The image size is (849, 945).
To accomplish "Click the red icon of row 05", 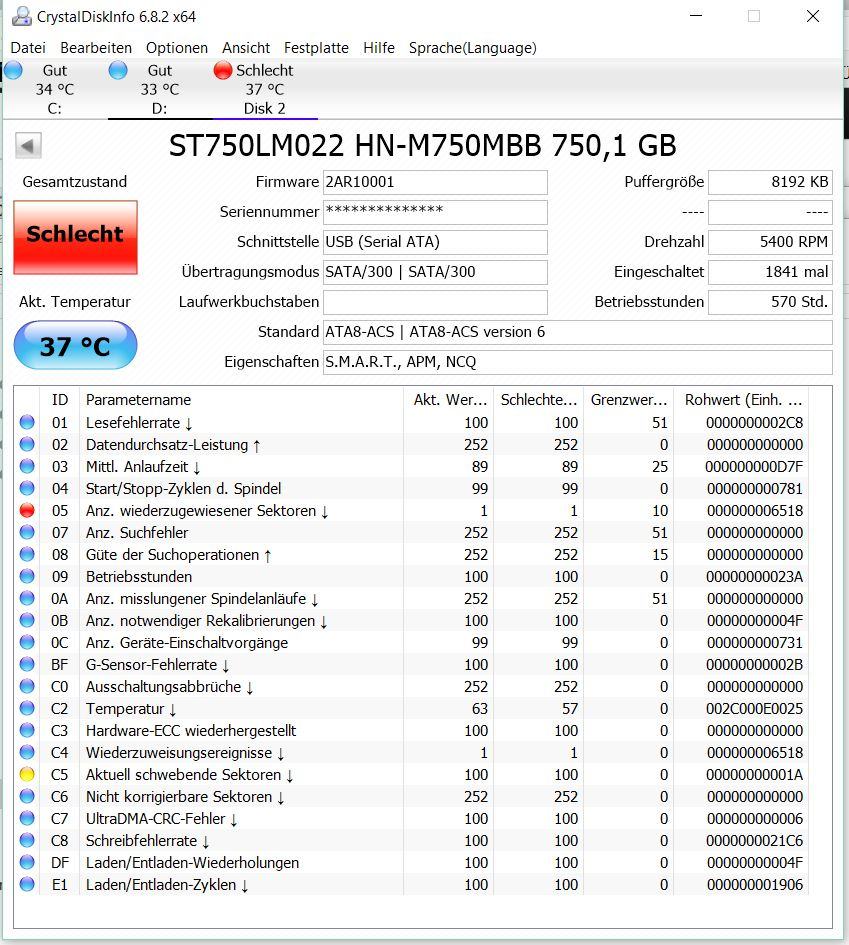I will coord(27,510).
